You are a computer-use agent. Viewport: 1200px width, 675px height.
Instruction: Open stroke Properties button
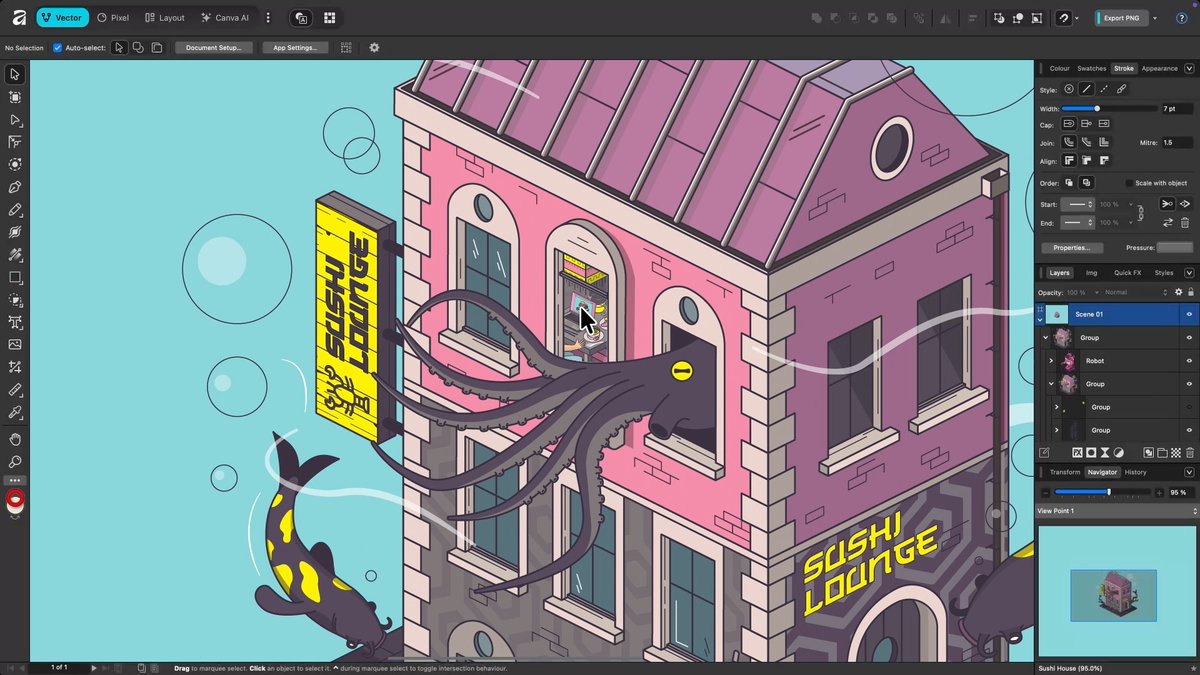[x=1072, y=247]
